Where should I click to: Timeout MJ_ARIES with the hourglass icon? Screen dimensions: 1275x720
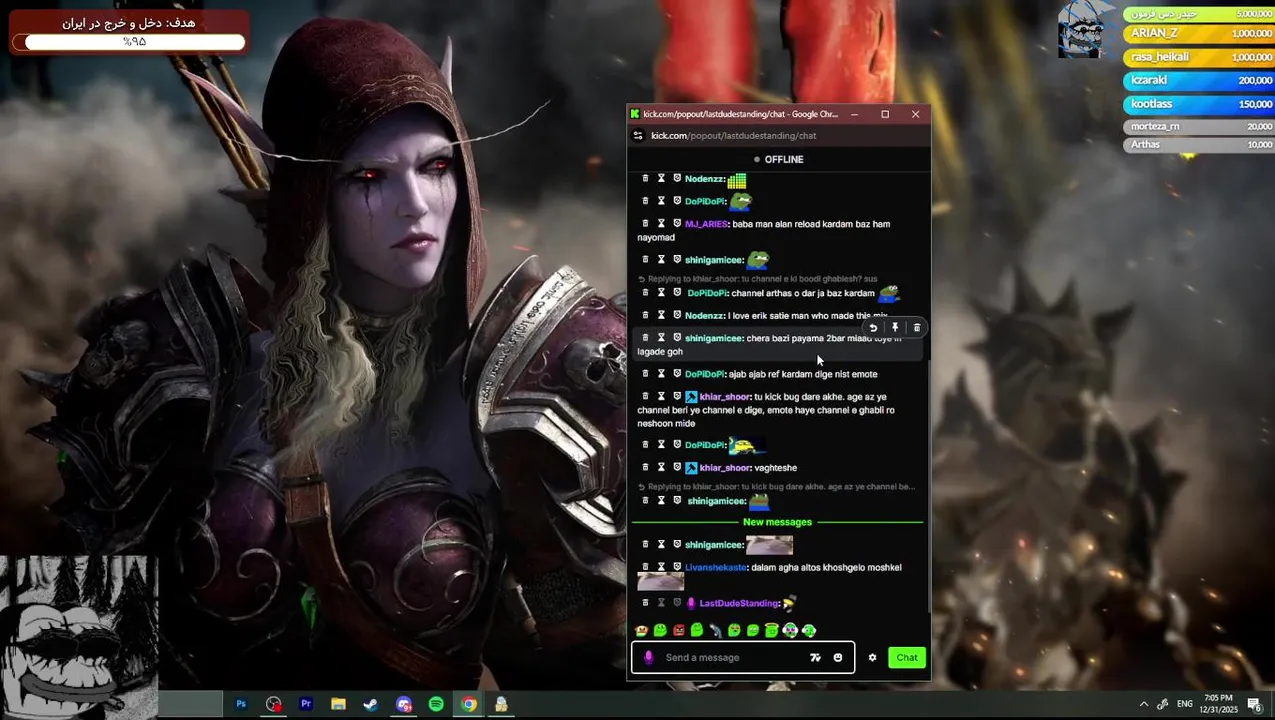click(x=661, y=224)
